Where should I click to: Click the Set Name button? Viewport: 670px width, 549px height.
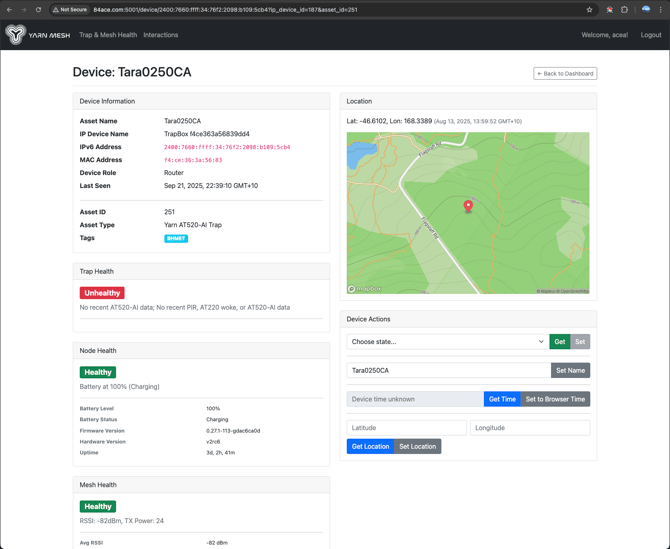pyautogui.click(x=570, y=370)
